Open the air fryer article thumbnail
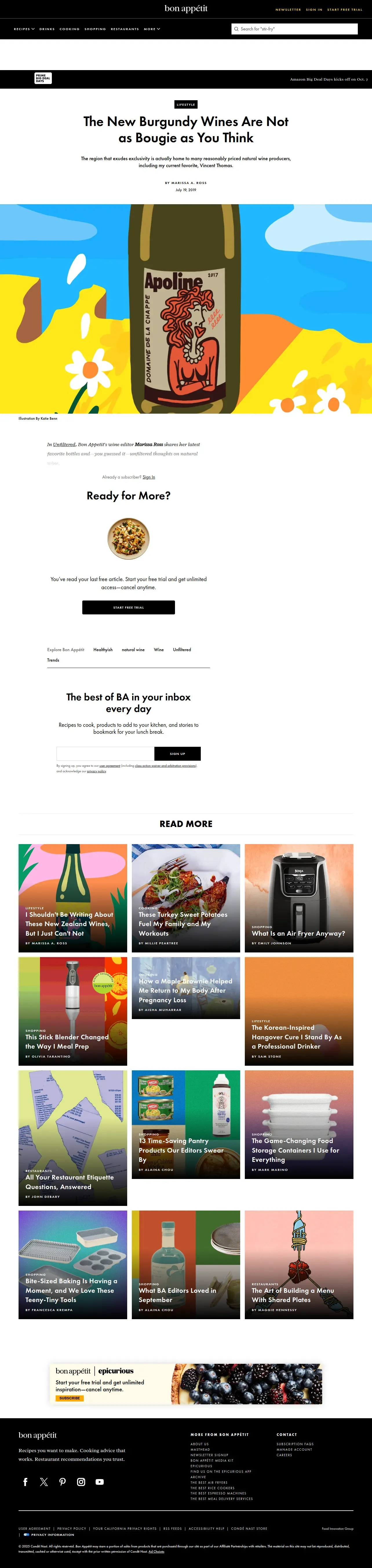The width and height of the screenshot is (372, 1568). pos(299,898)
